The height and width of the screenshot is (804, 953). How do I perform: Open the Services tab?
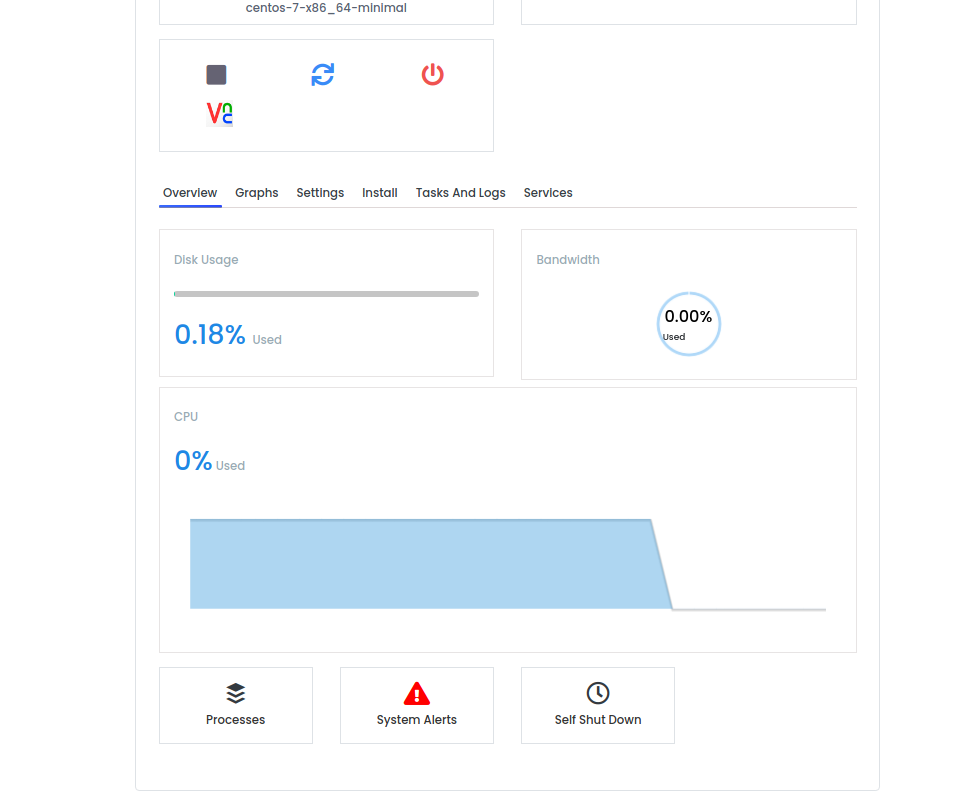click(548, 193)
